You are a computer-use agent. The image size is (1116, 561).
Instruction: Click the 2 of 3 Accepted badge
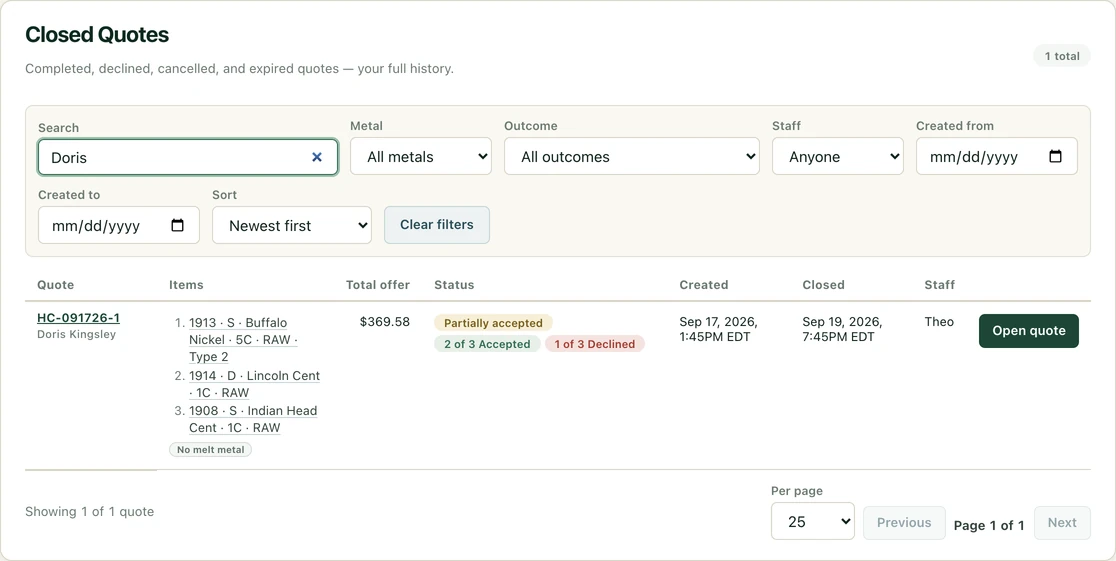tap(487, 344)
